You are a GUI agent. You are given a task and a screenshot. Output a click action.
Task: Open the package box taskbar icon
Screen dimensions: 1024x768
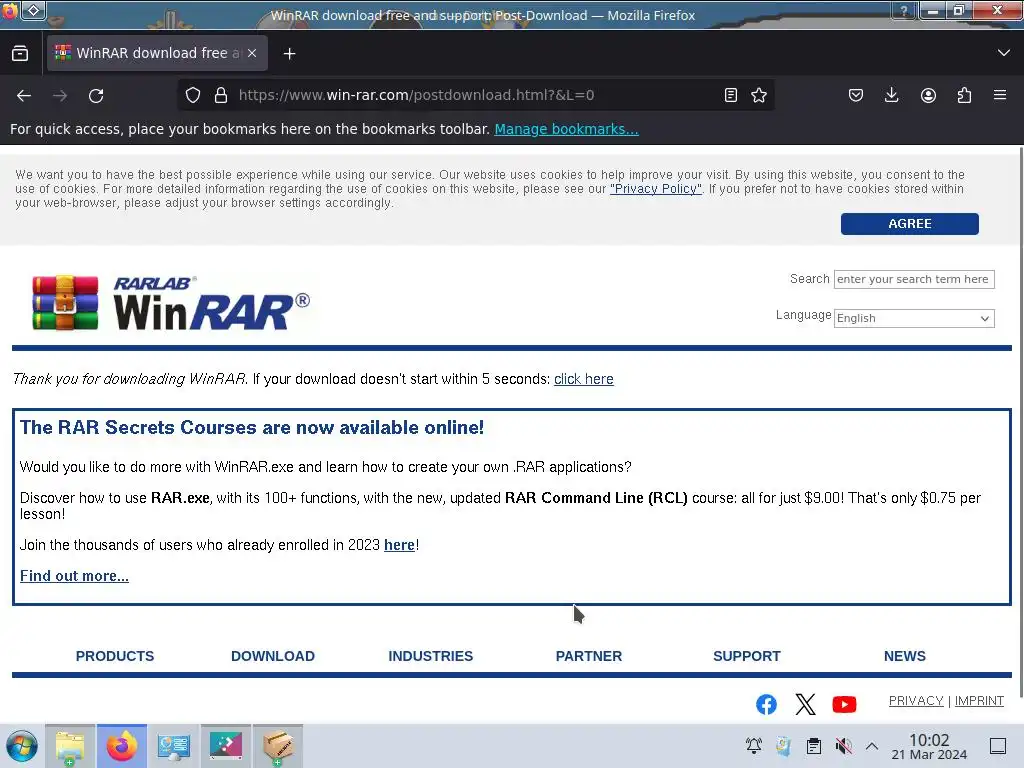pyautogui.click(x=278, y=746)
